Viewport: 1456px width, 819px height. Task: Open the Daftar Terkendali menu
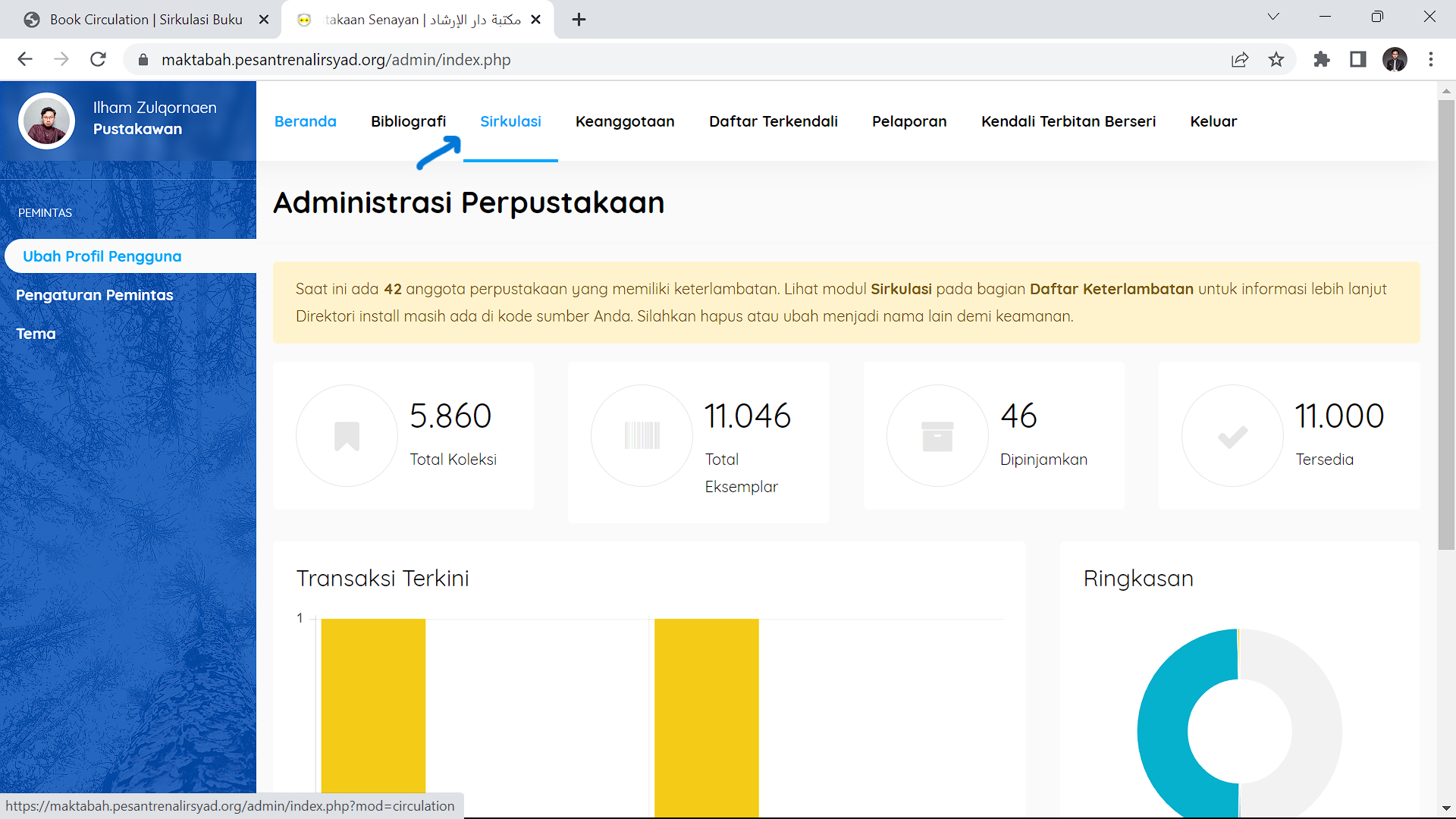pos(773,121)
